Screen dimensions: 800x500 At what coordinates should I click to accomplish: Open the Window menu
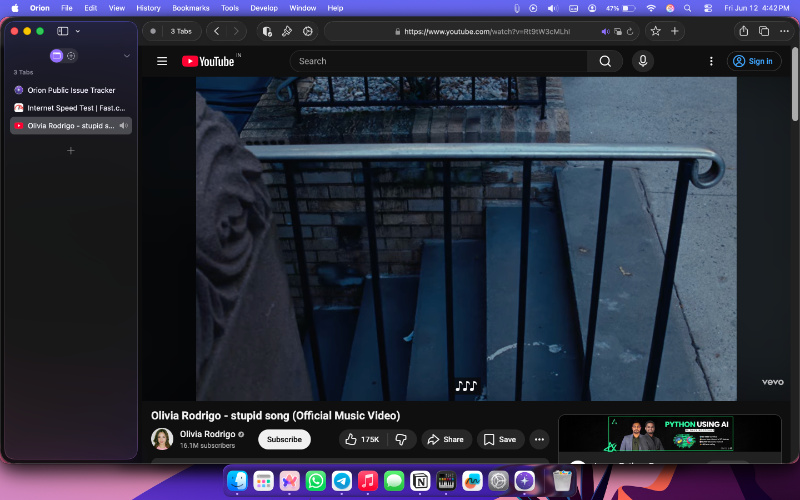(303, 8)
